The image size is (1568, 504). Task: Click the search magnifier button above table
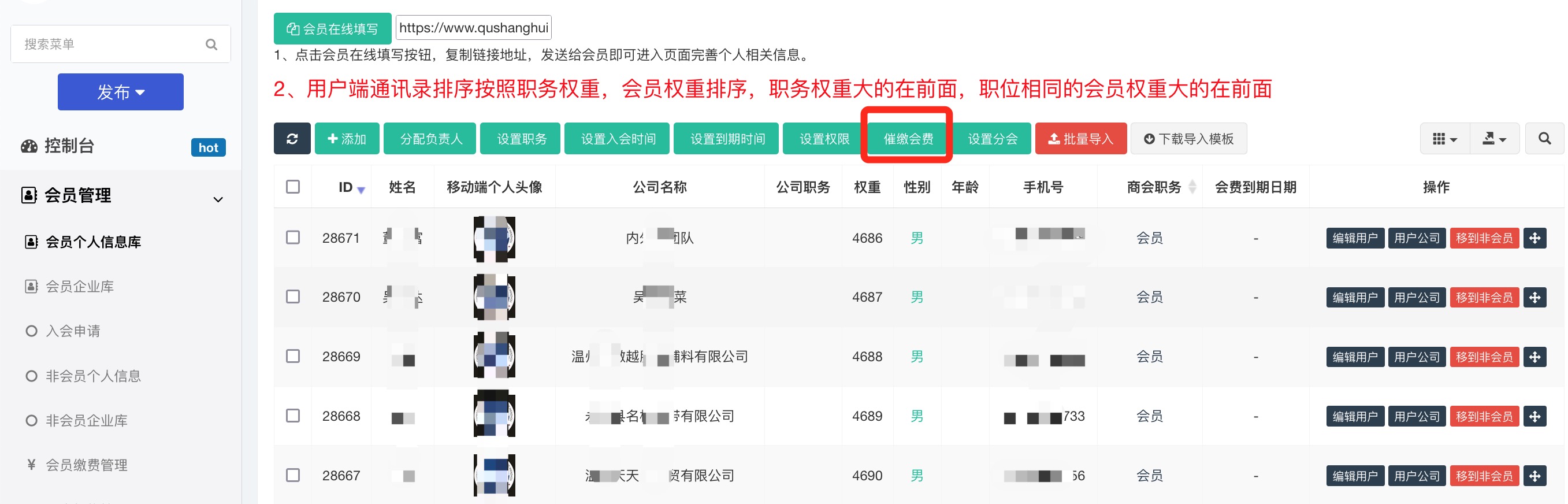click(x=1544, y=139)
